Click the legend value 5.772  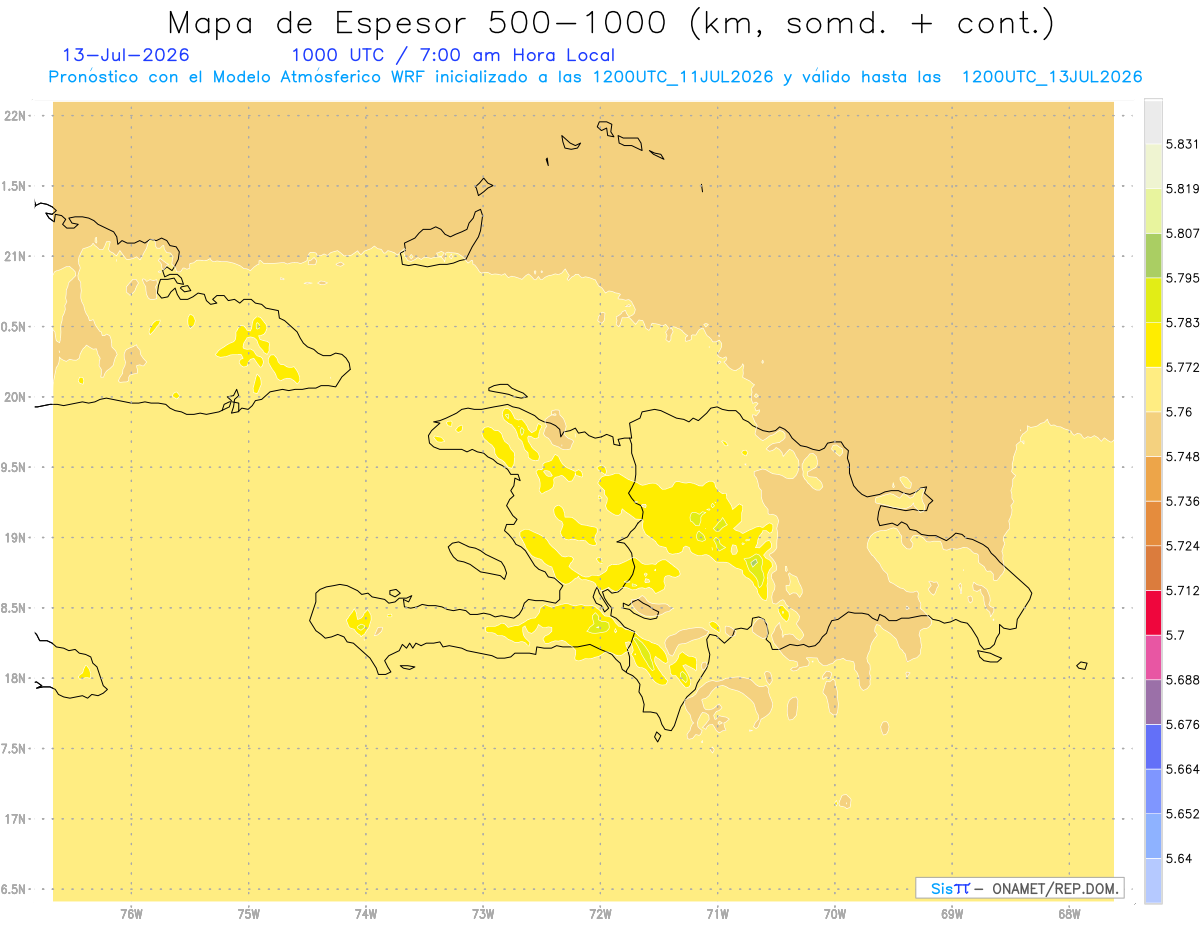pyautogui.click(x=1182, y=367)
